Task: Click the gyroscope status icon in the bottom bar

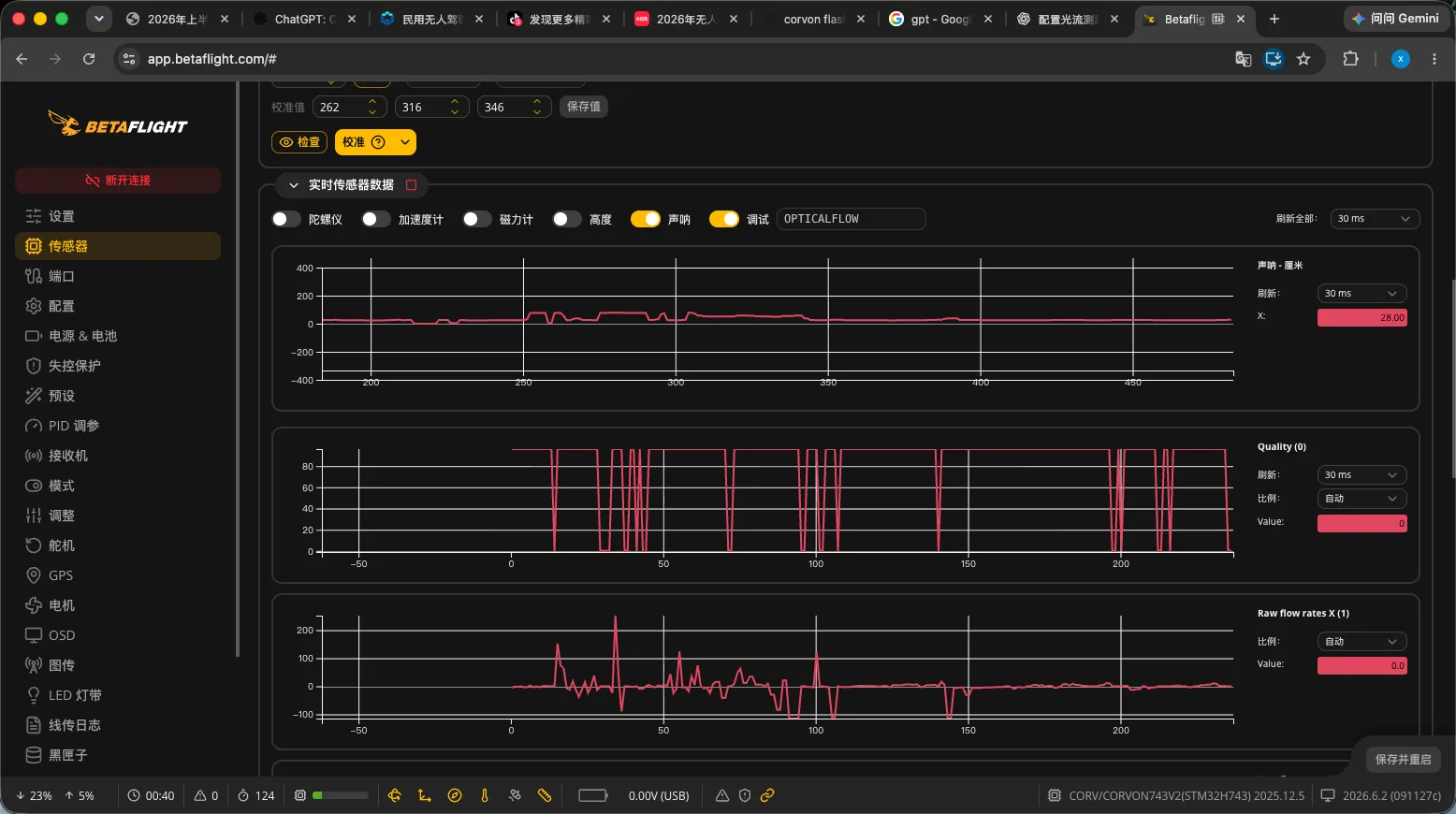Action: point(395,795)
